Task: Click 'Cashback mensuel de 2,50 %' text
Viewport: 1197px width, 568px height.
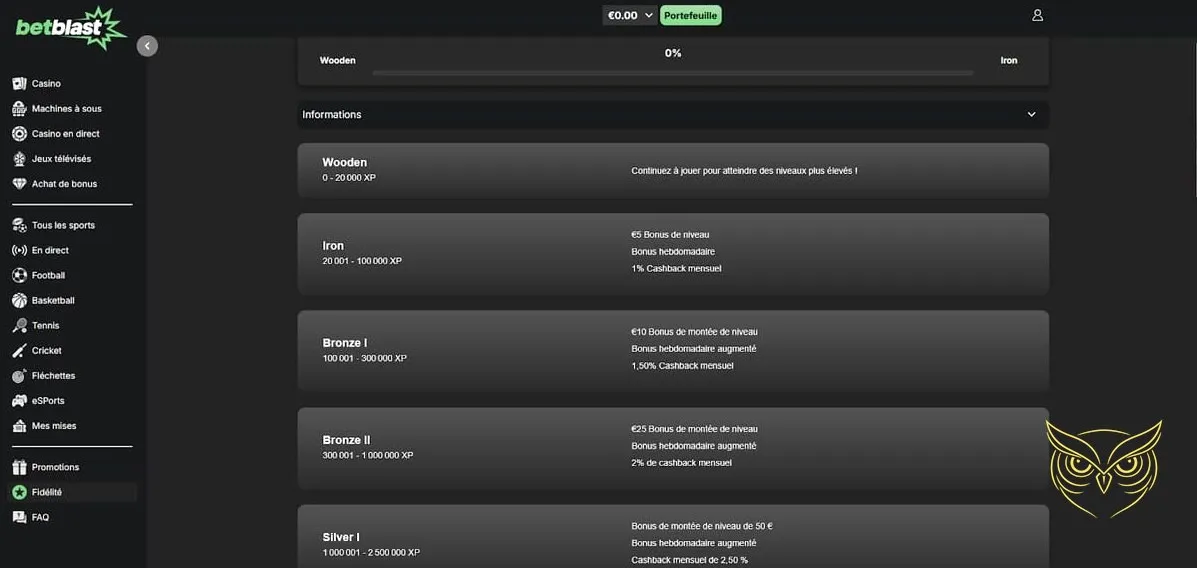Action: 689,560
